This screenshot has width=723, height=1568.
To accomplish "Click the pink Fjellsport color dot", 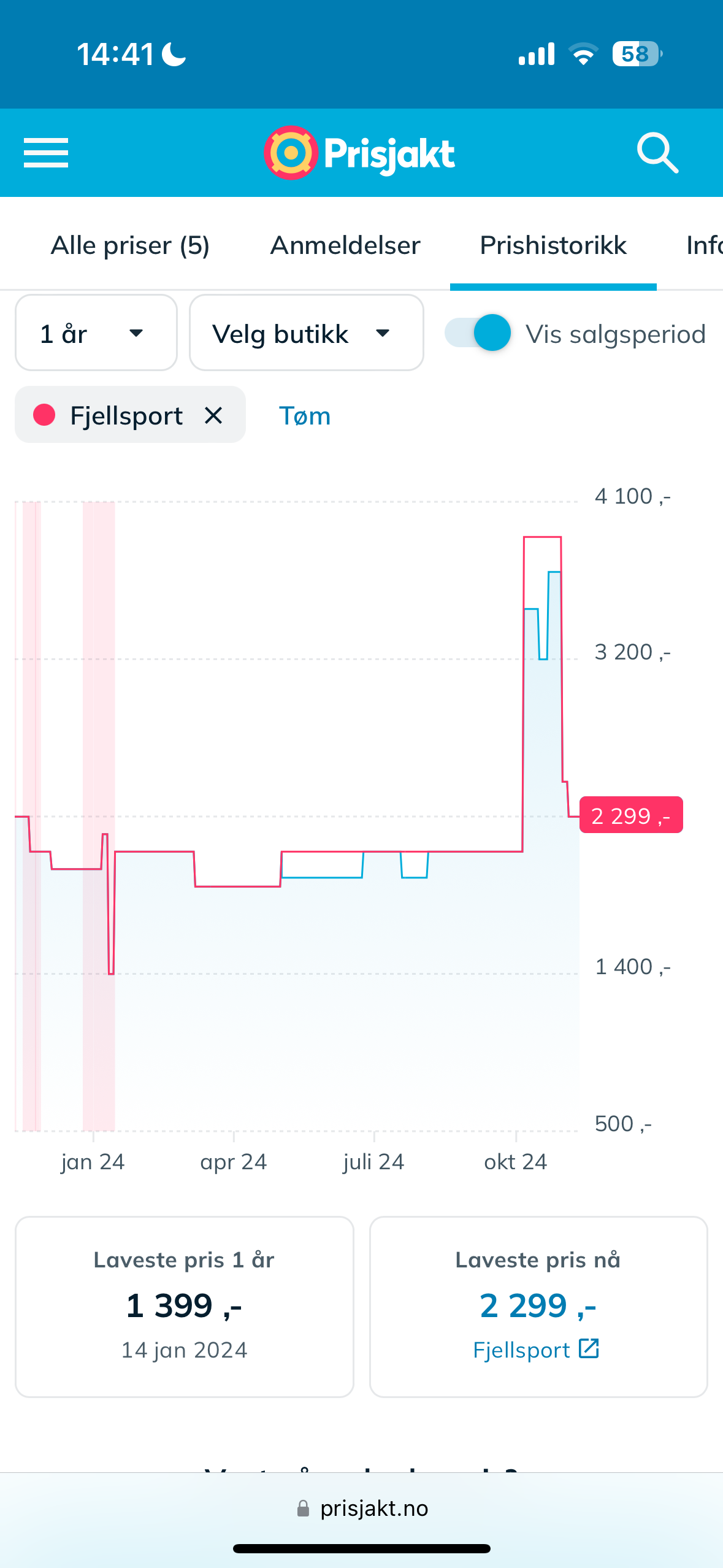I will [x=44, y=415].
